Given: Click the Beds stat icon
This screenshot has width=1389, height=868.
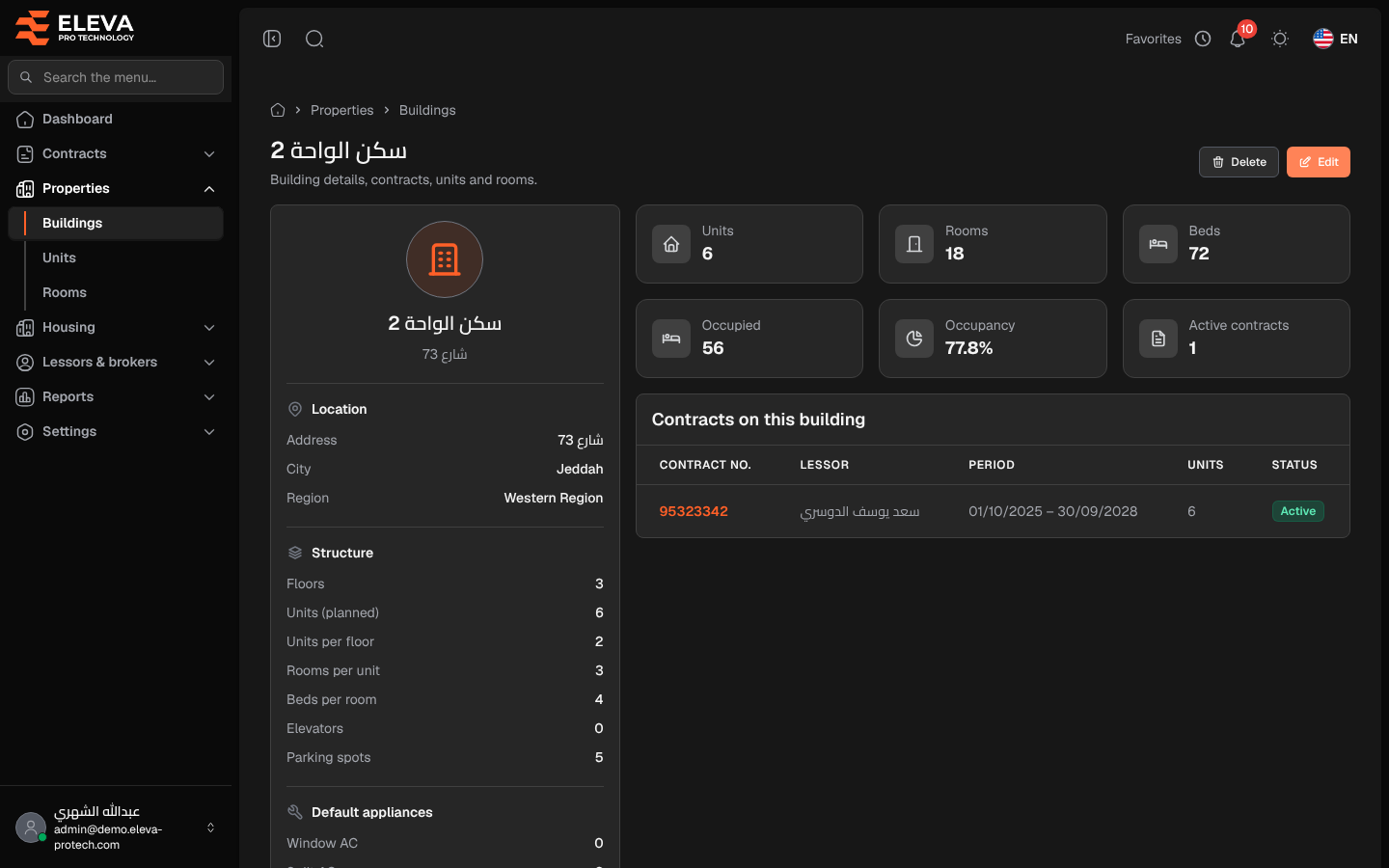Looking at the screenshot, I should click(x=1158, y=244).
